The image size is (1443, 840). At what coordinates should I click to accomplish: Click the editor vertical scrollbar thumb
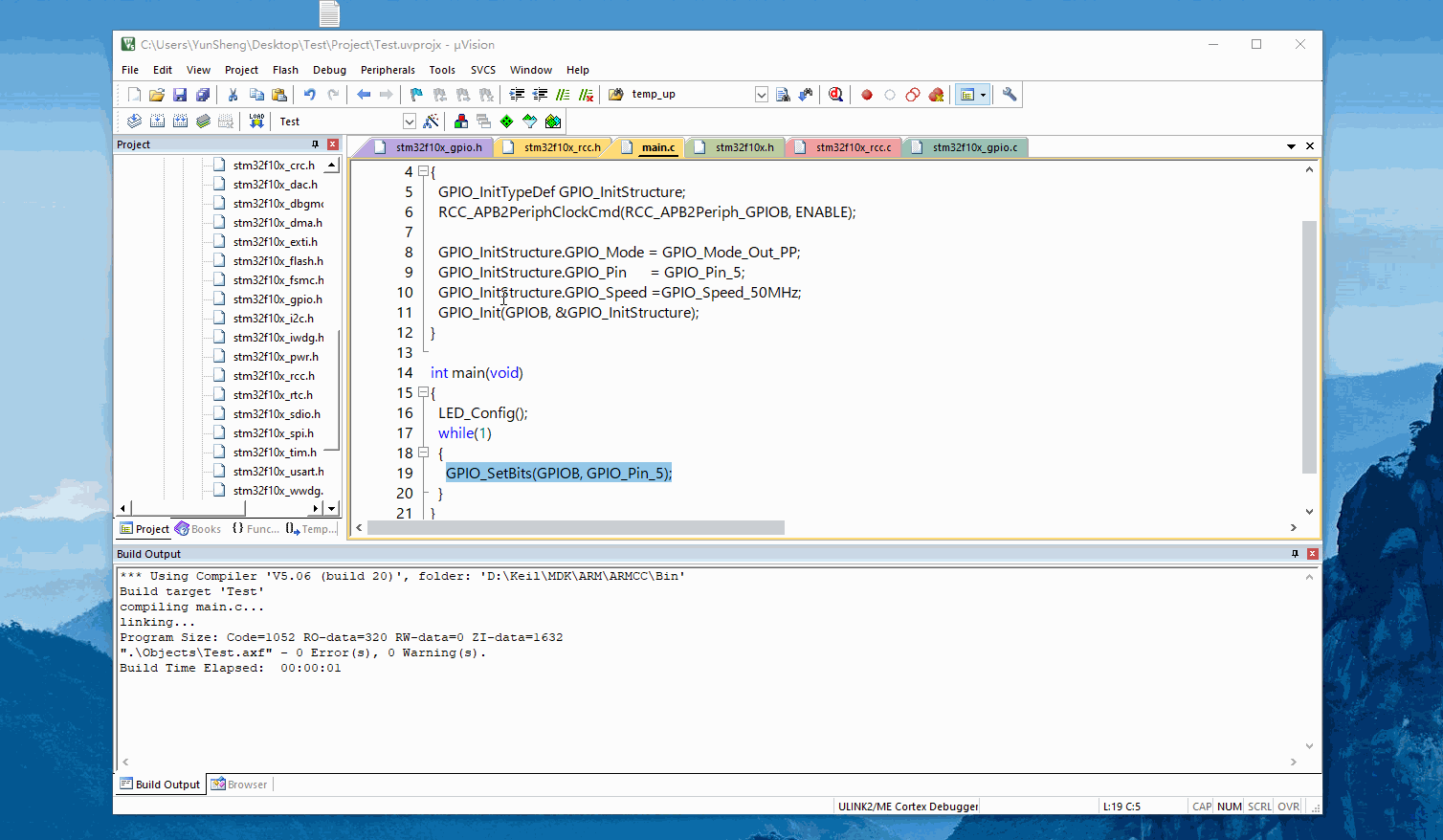[1309, 346]
